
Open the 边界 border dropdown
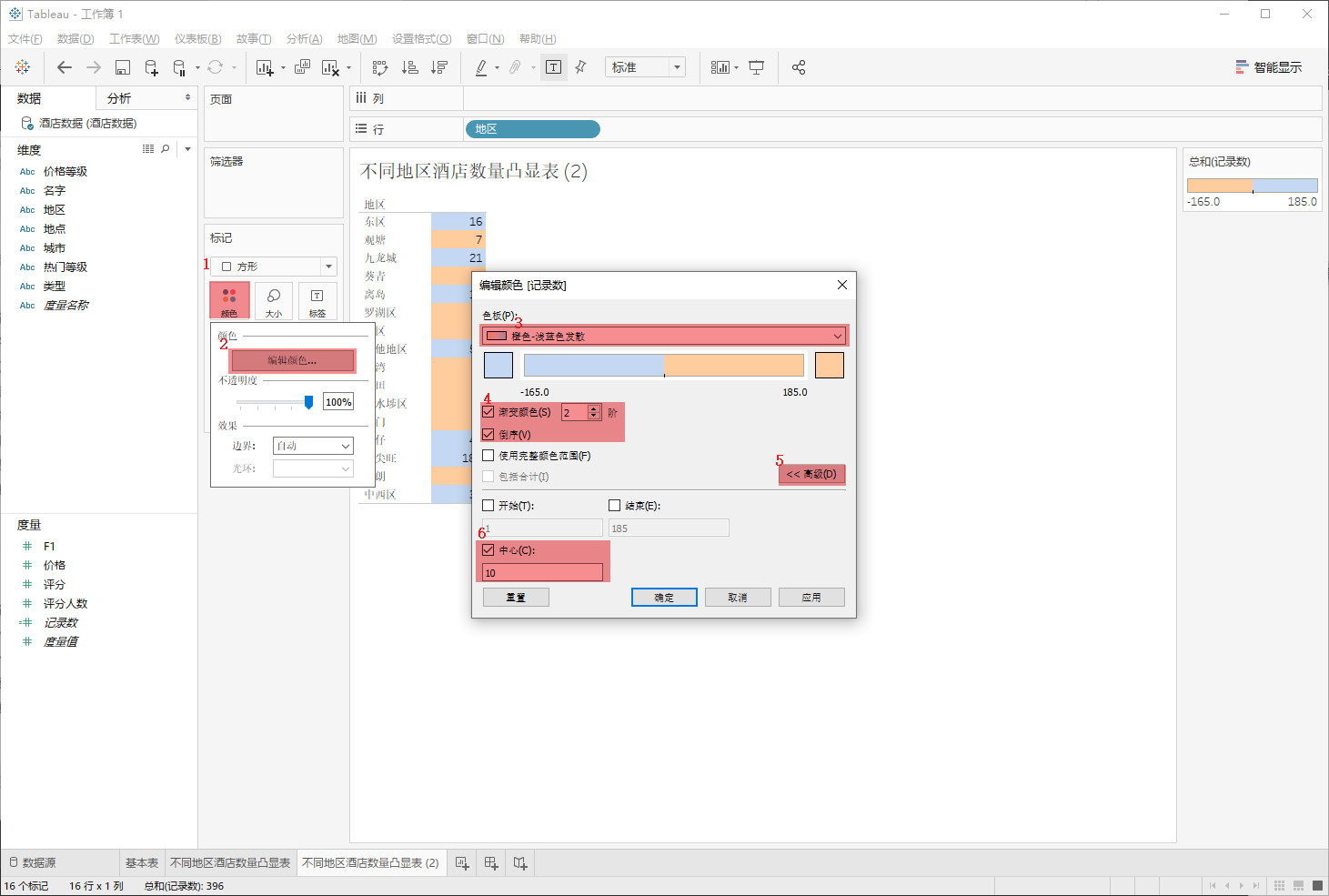point(313,446)
